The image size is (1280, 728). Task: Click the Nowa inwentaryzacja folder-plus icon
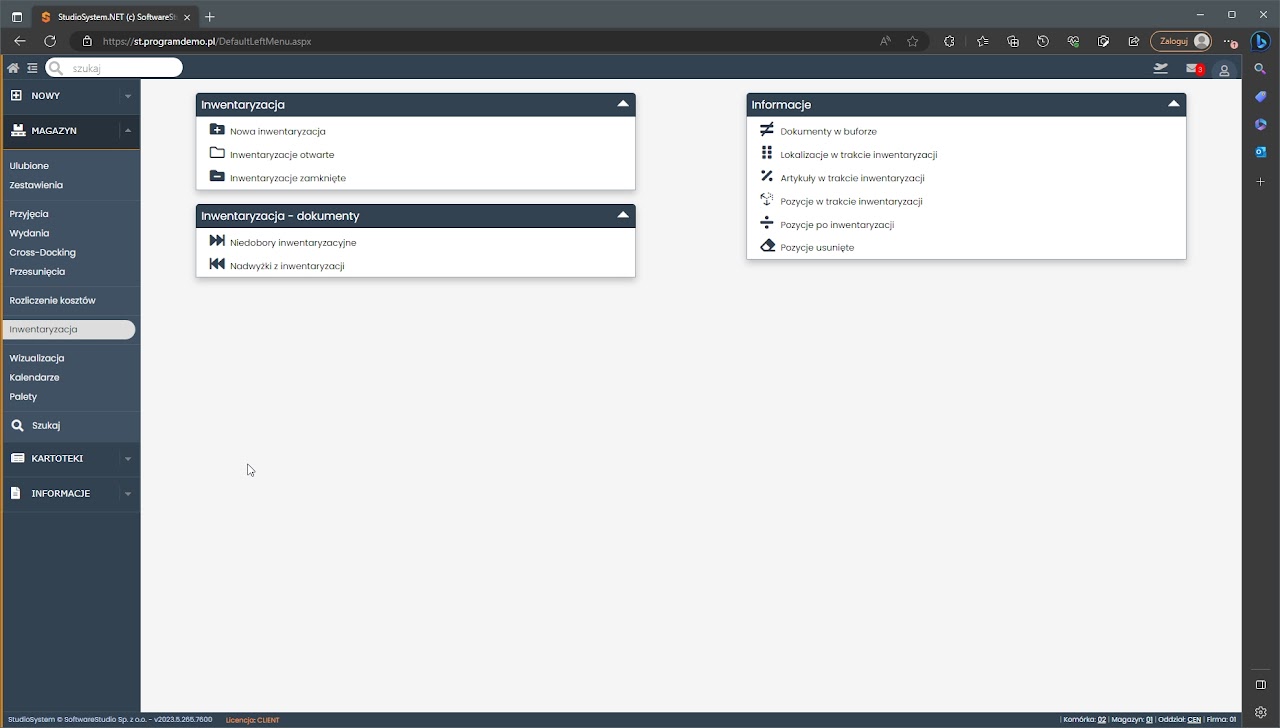217,130
